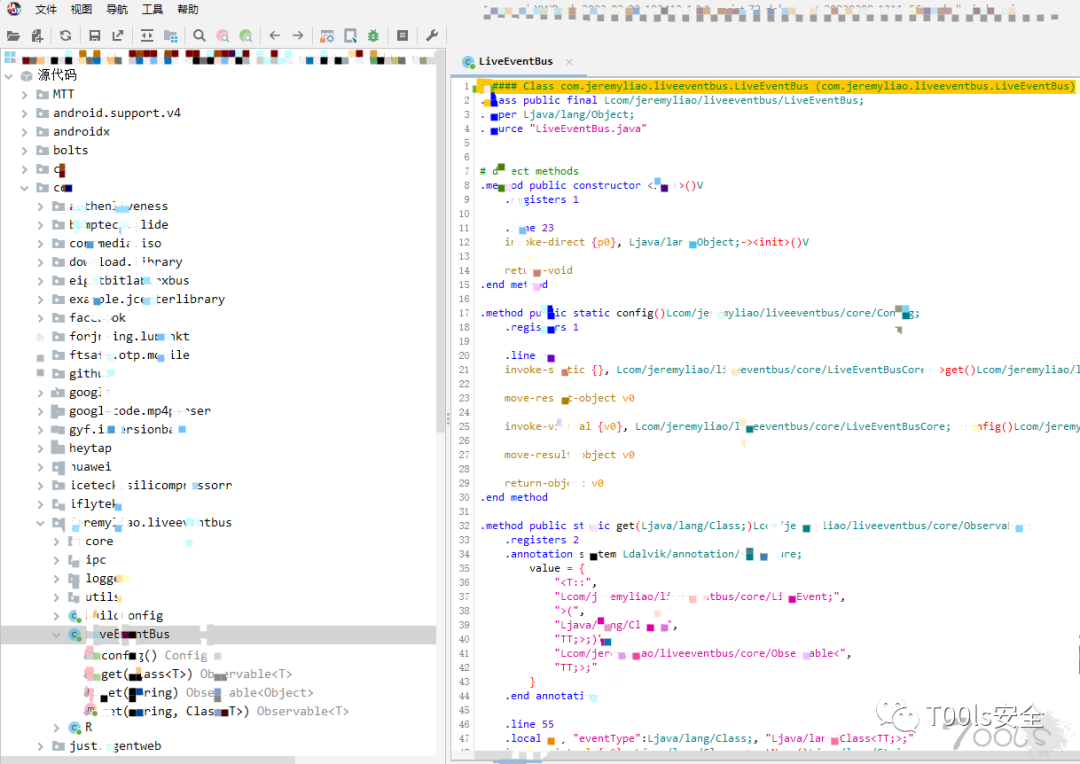This screenshot has height=764, width=1080.
Task: Click the ".line 55" code line
Action: tap(529, 724)
